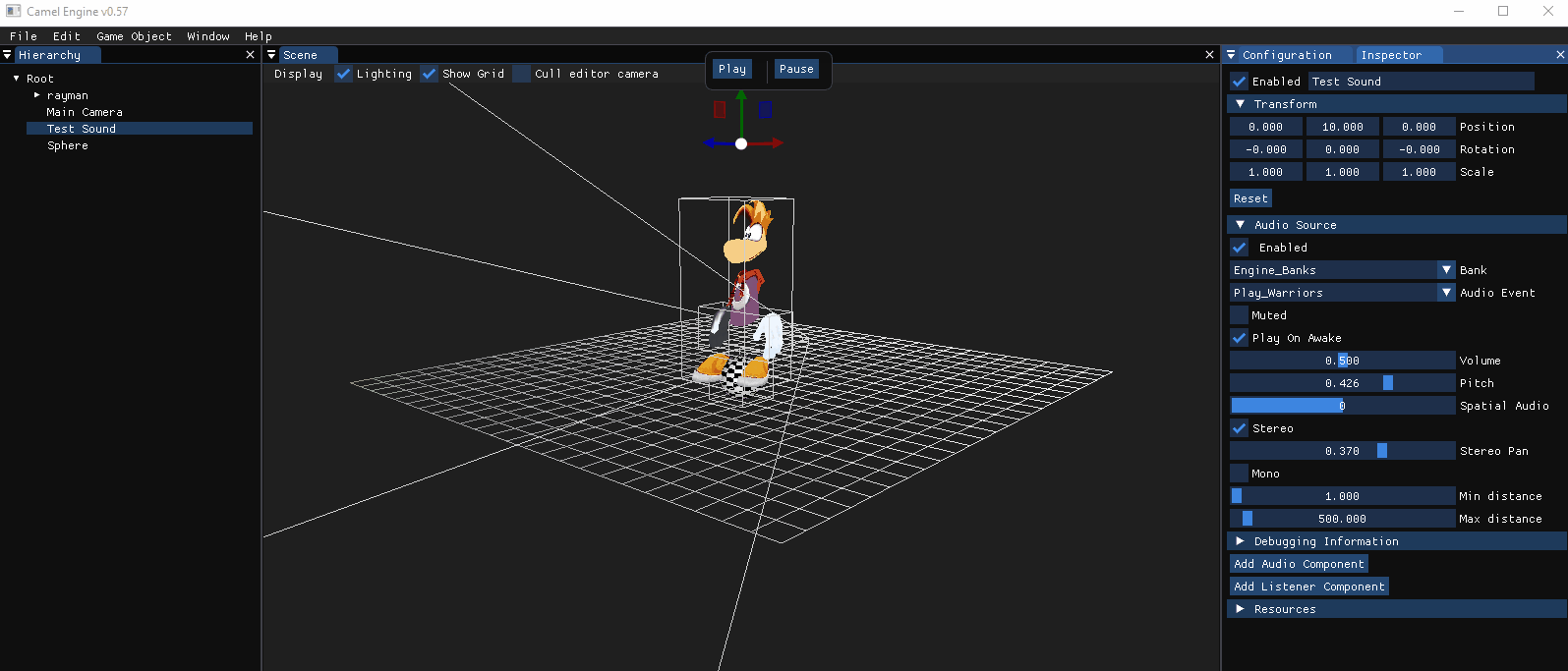Click the white gizmo center handle
The width and height of the screenshot is (1568, 671).
[x=741, y=143]
